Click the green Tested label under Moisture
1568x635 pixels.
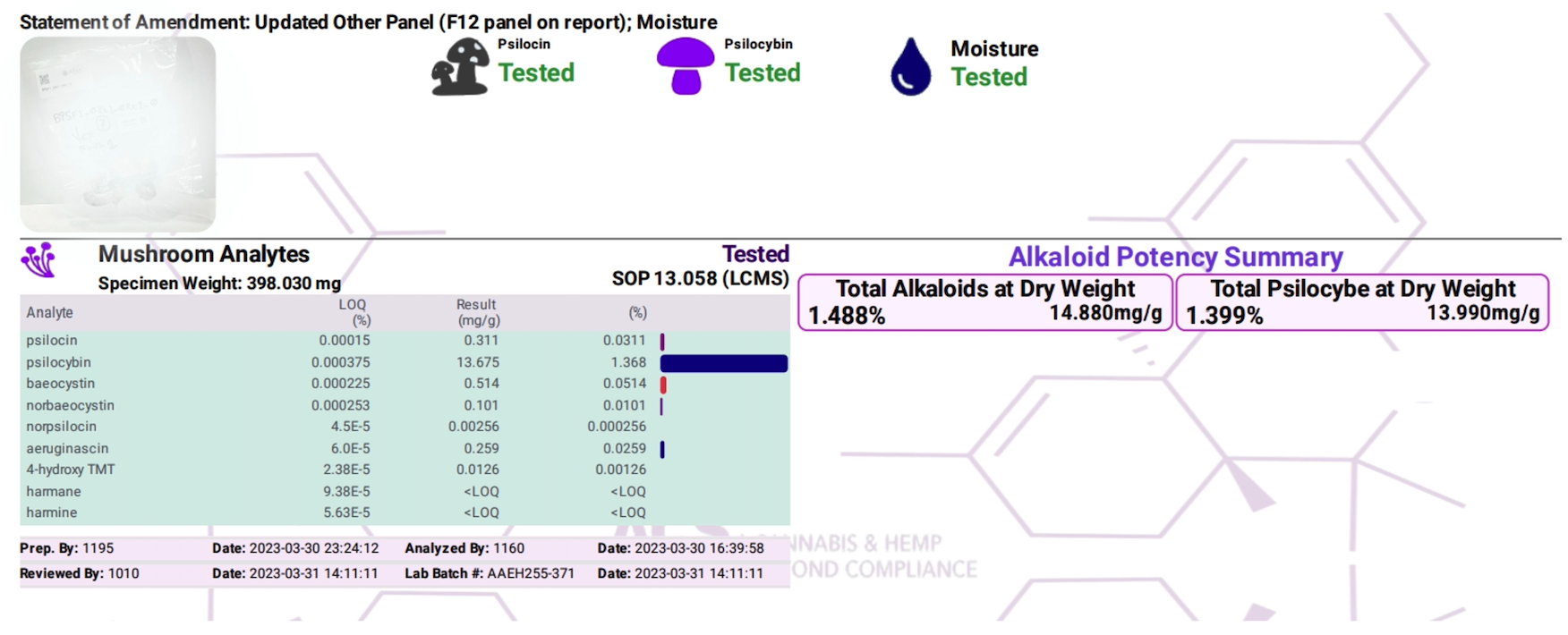coord(989,78)
